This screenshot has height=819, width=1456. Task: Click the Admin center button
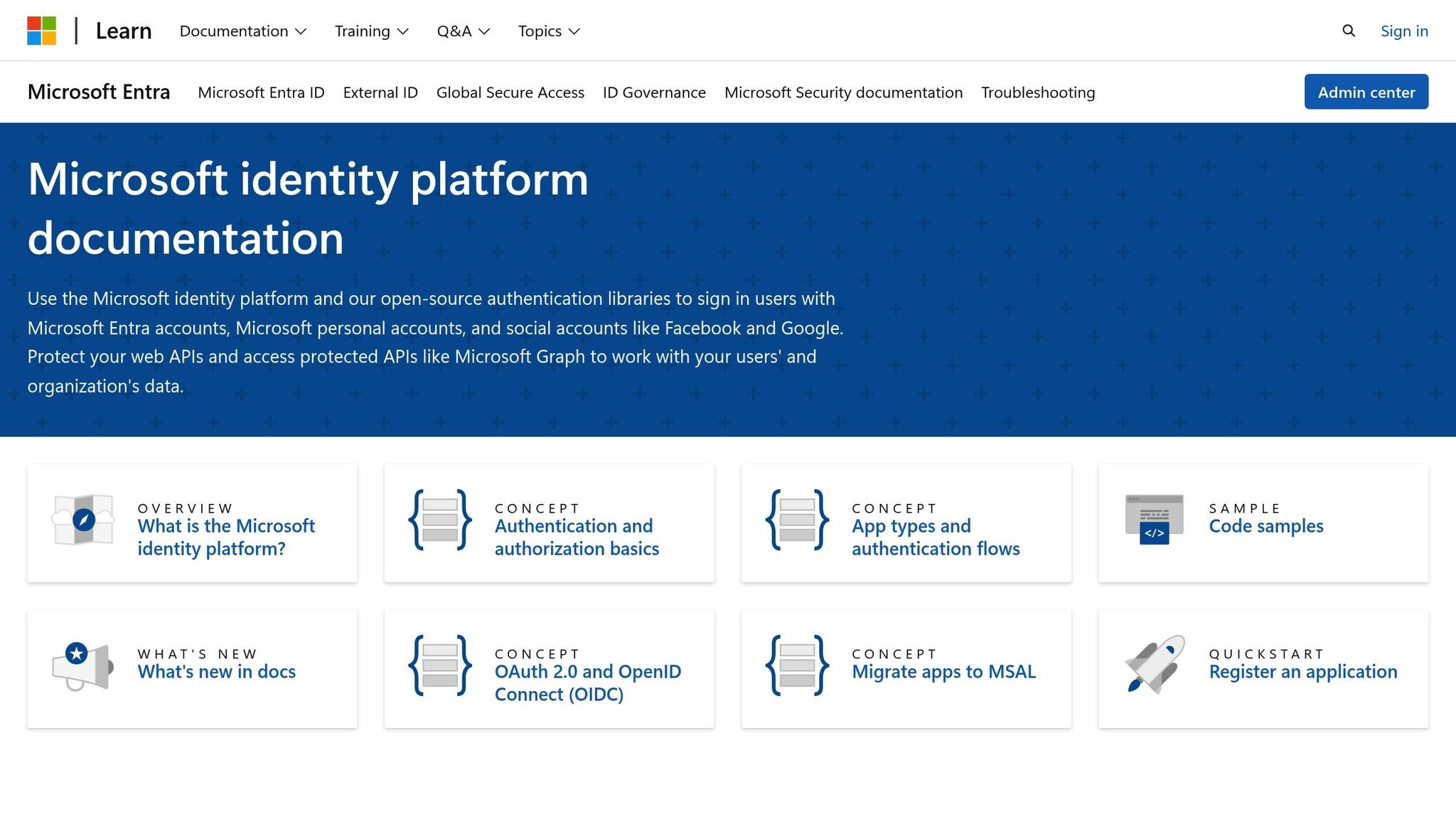click(1366, 92)
